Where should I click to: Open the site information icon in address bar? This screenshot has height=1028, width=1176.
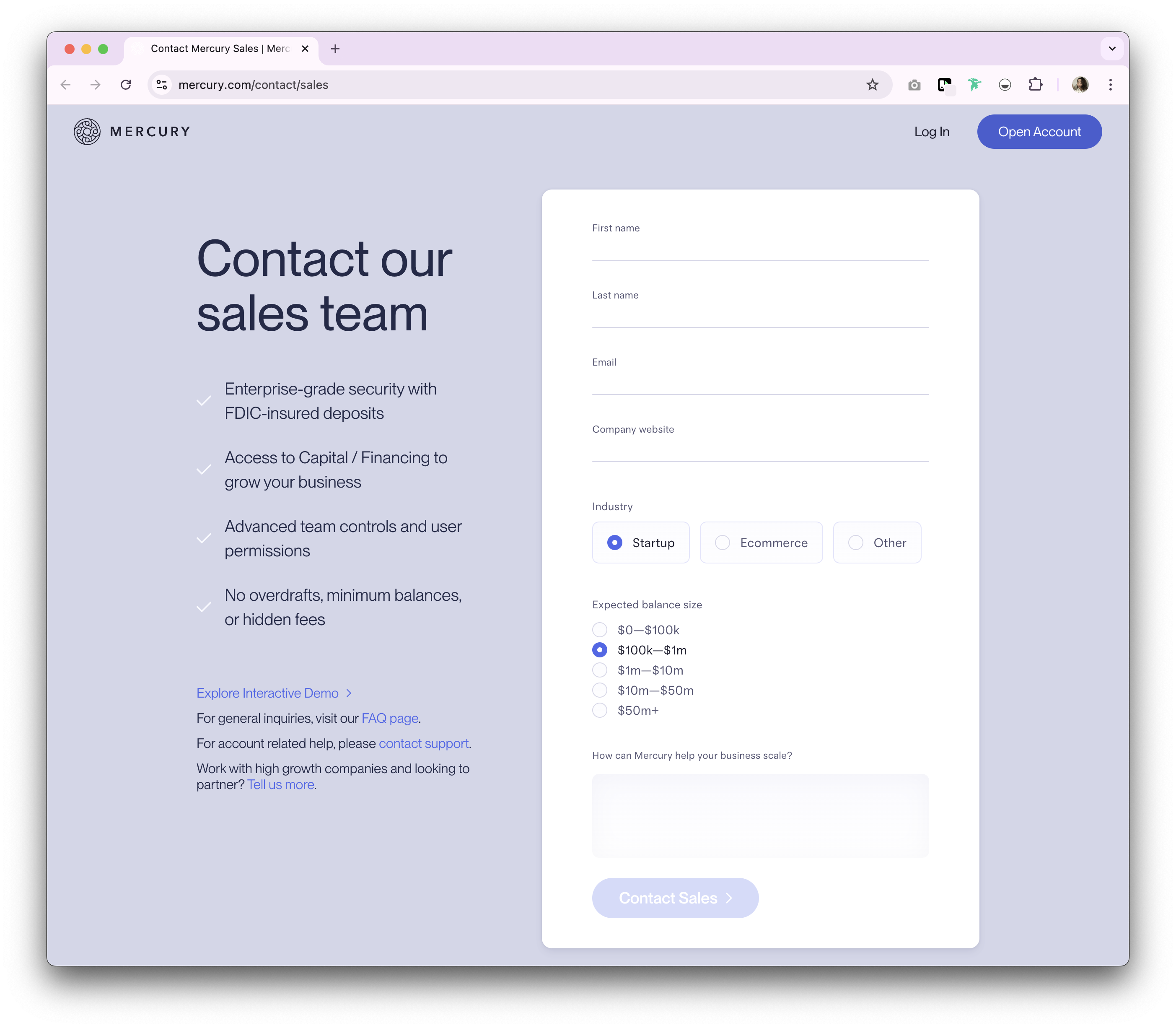(162, 85)
